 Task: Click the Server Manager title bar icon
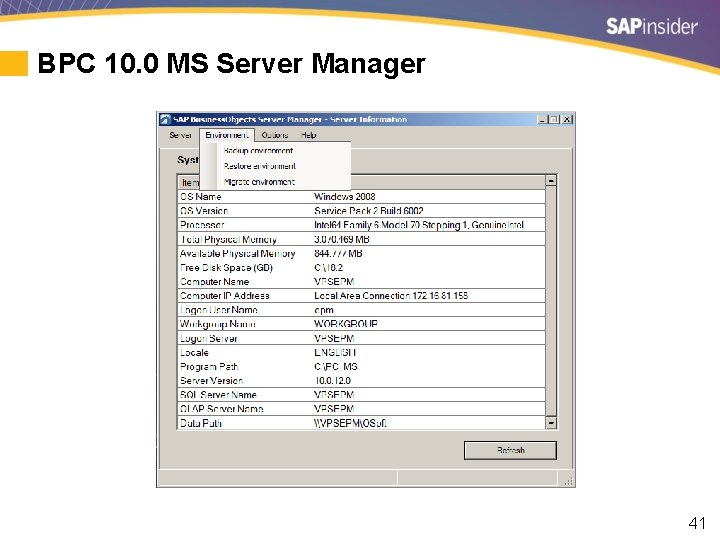(165, 119)
